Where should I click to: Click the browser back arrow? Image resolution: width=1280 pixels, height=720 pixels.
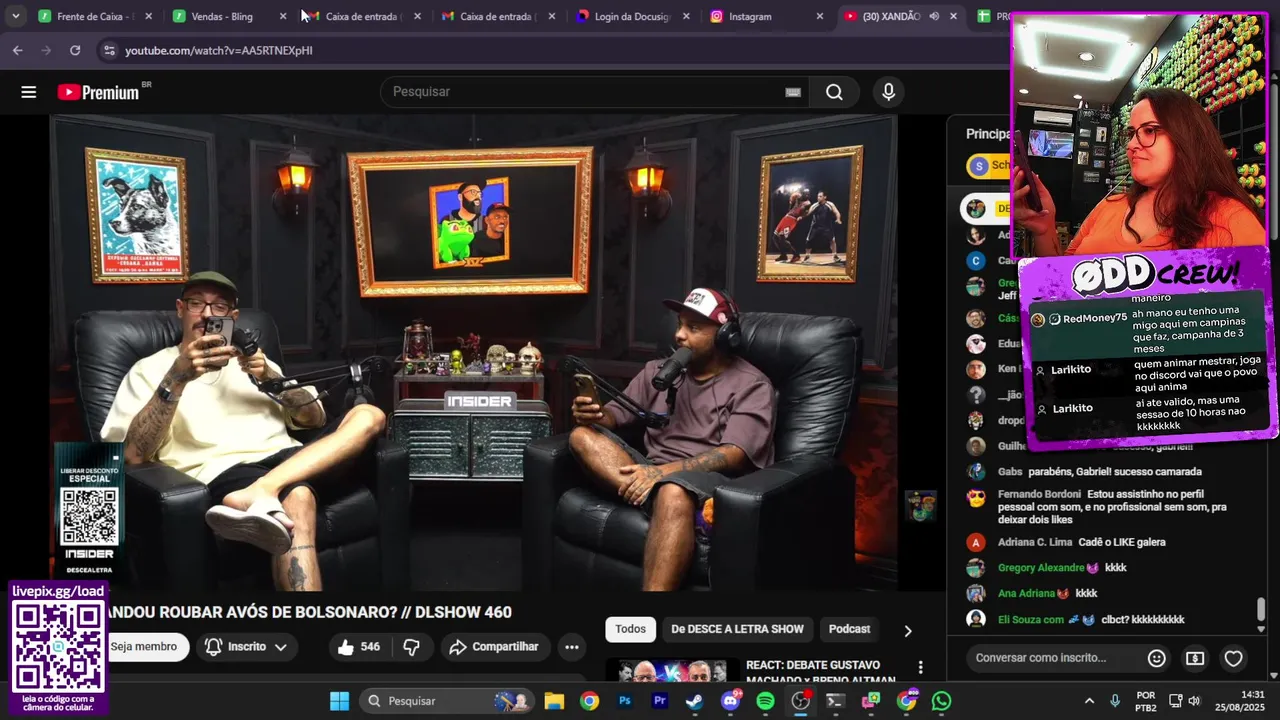pyautogui.click(x=17, y=50)
